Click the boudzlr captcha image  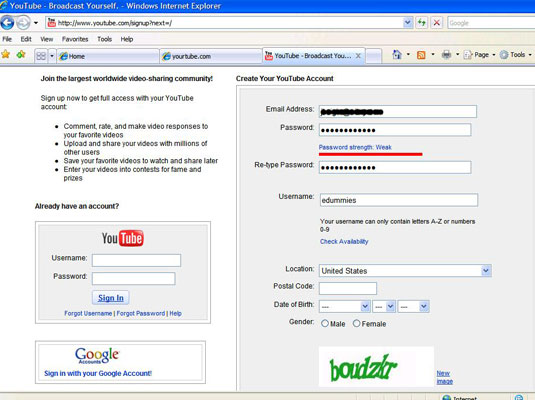[x=376, y=367]
